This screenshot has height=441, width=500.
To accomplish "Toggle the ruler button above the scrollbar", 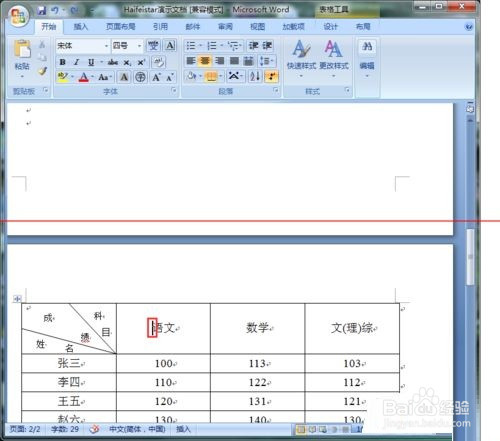I will pyautogui.click(x=470, y=109).
